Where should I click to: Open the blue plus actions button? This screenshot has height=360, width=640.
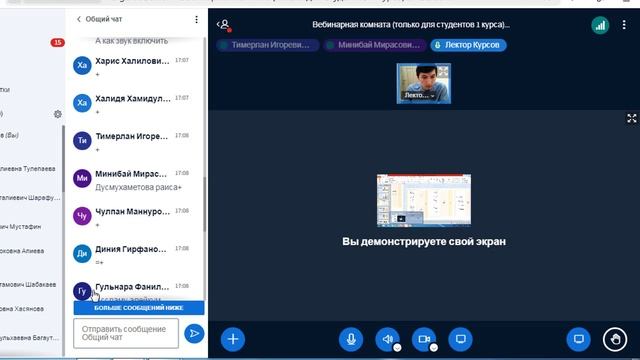pyautogui.click(x=233, y=339)
